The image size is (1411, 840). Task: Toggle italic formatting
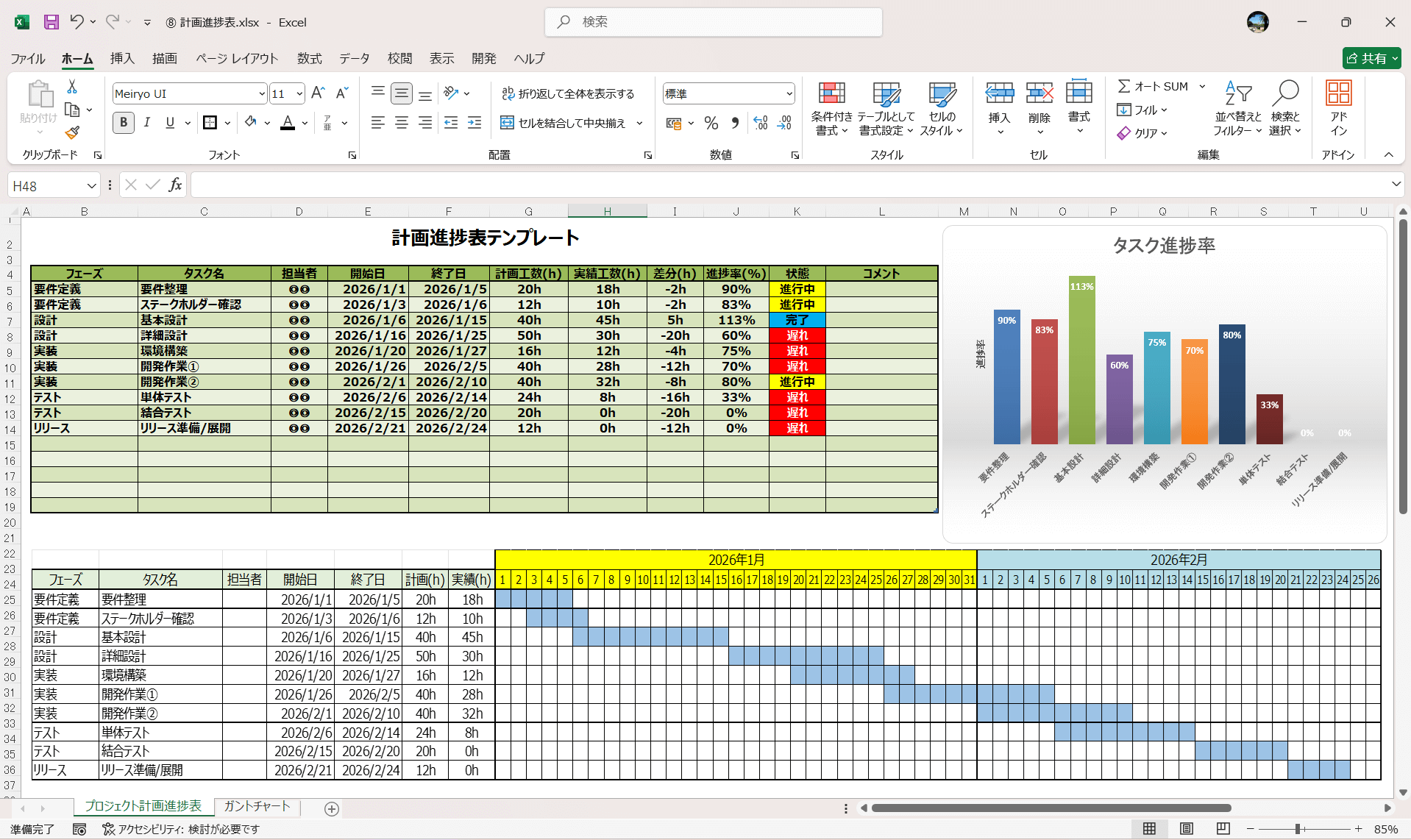146,123
